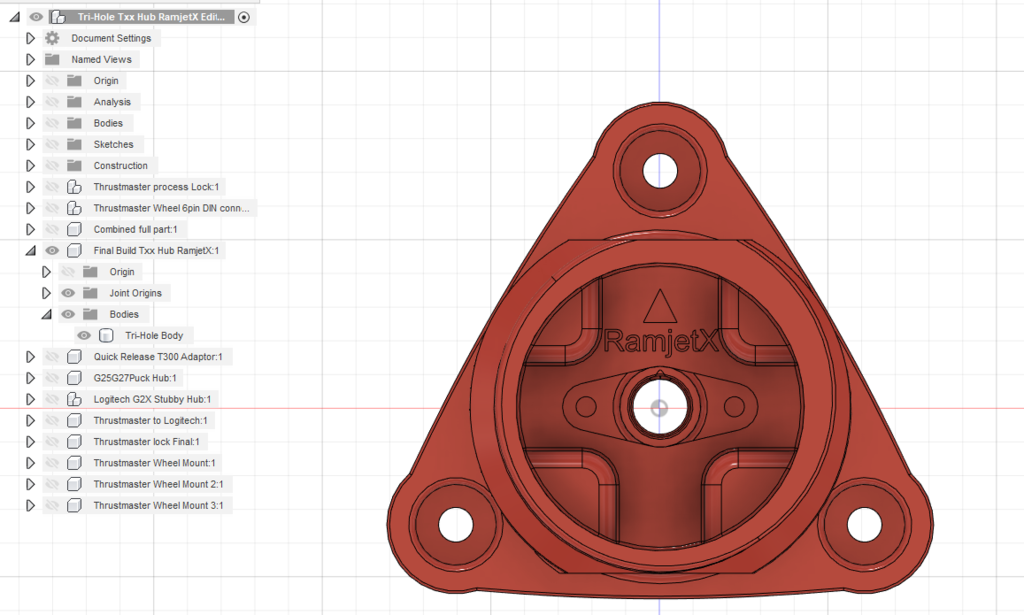Click the component cube icon of Combined full part:1

point(74,229)
